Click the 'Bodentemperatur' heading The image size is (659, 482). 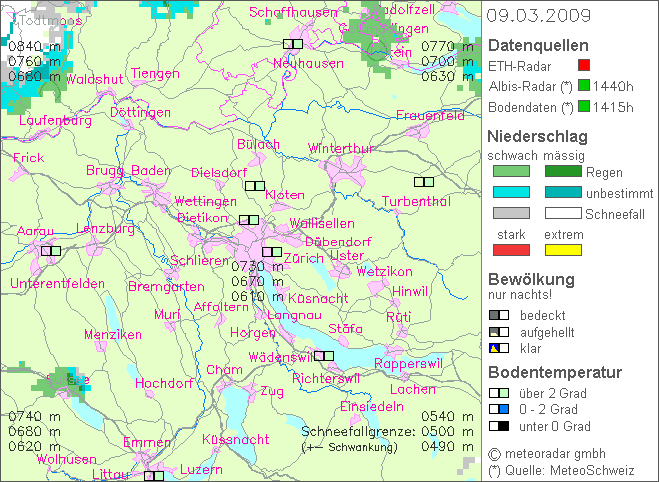[555, 372]
